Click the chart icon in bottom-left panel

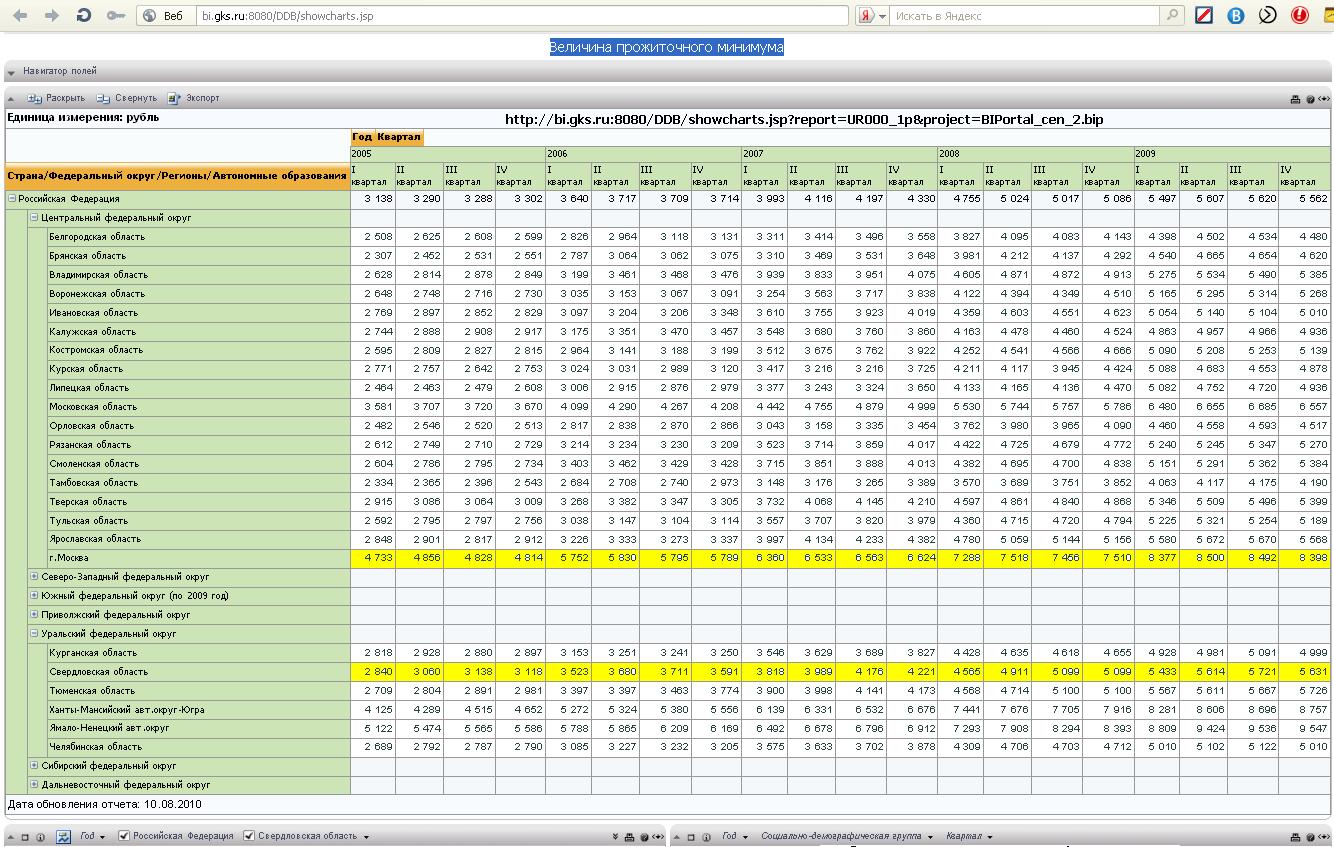pyautogui.click(x=63, y=837)
